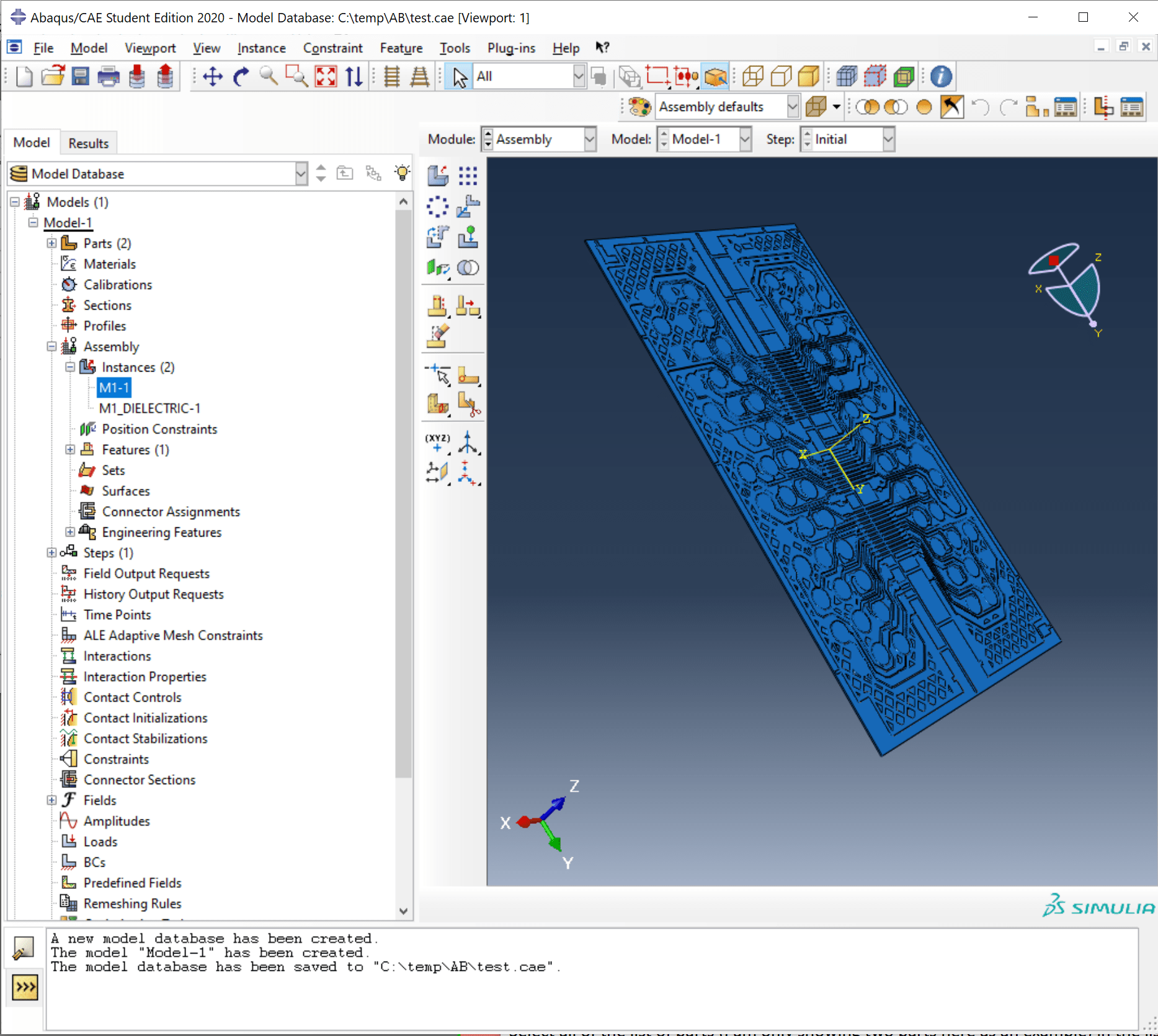Toggle translucency rendering mode
The image size is (1158, 1036).
[868, 106]
